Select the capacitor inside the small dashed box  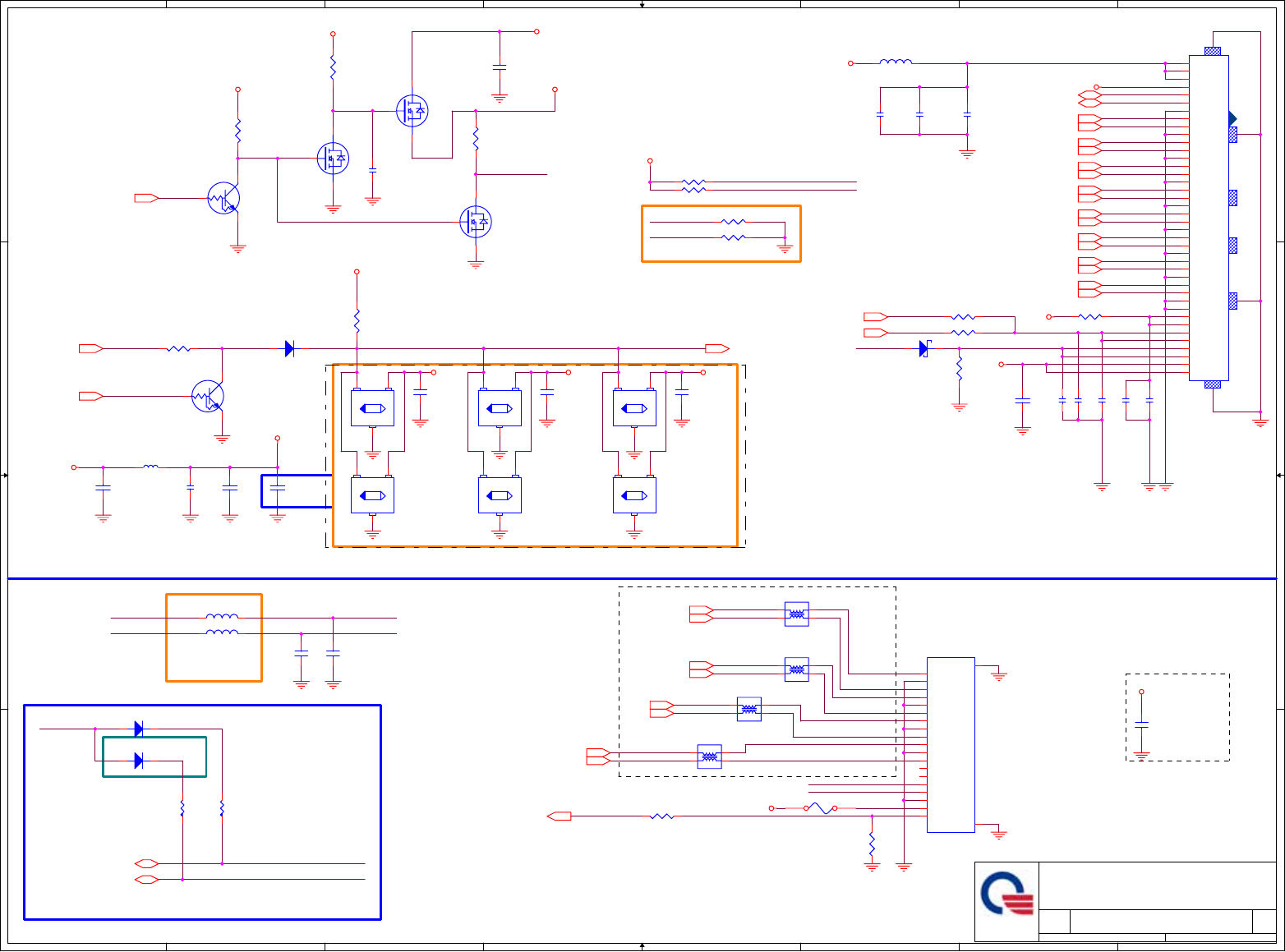point(1141,724)
